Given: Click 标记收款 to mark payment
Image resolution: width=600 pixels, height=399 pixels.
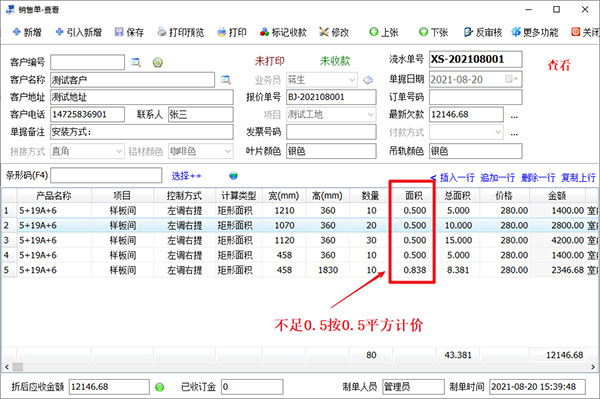Looking at the screenshot, I should pyautogui.click(x=283, y=32).
